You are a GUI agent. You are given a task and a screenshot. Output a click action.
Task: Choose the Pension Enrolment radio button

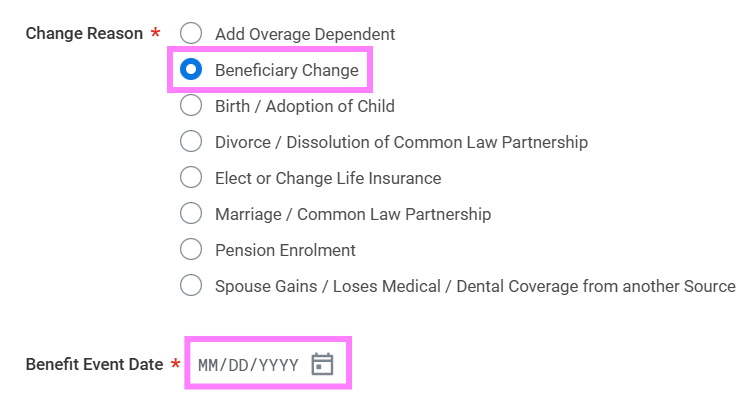pyautogui.click(x=191, y=249)
